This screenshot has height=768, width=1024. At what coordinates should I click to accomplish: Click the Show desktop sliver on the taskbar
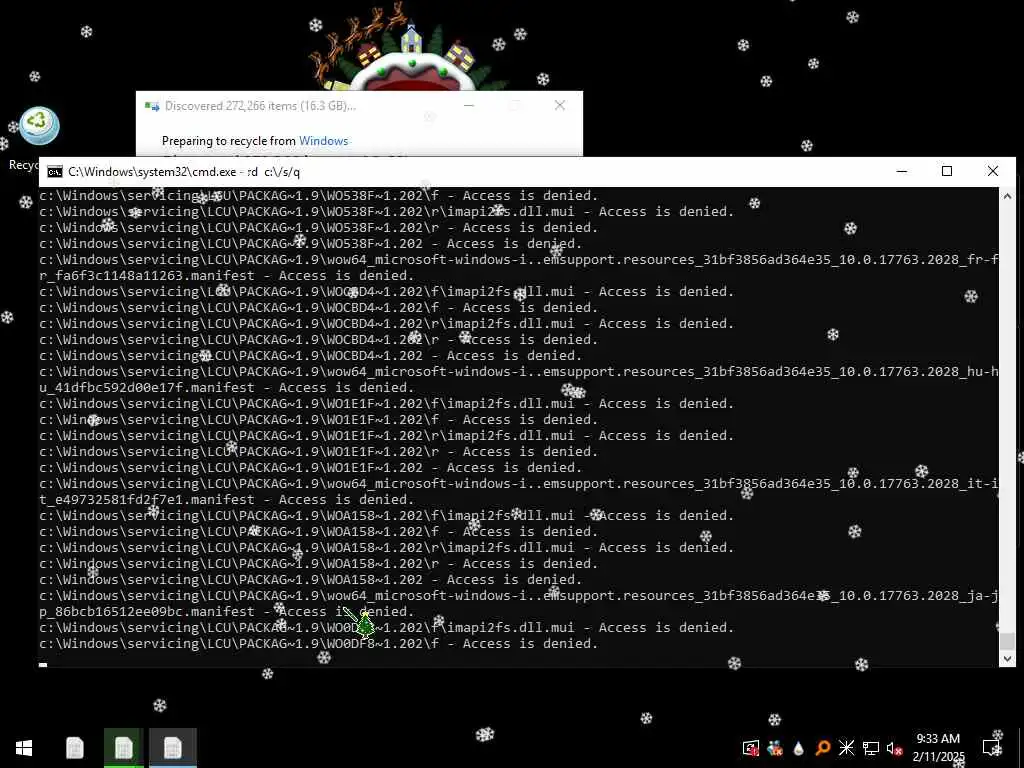click(1021, 748)
